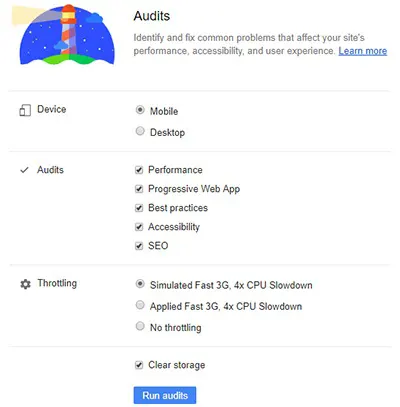This screenshot has height=407, width=400.
Task: Click the Device icon beside the Device label
Action: (25, 110)
